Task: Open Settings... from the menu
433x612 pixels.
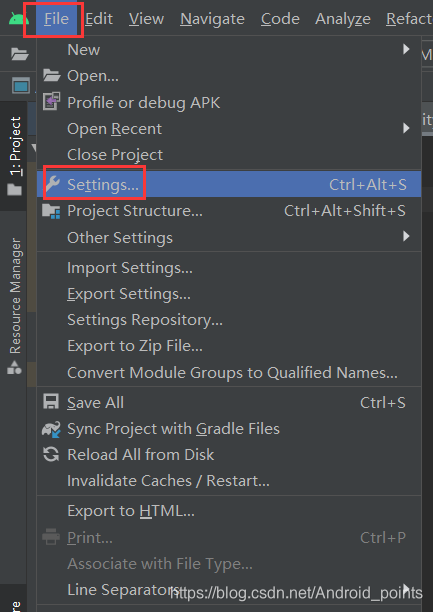Action: coord(229,184)
